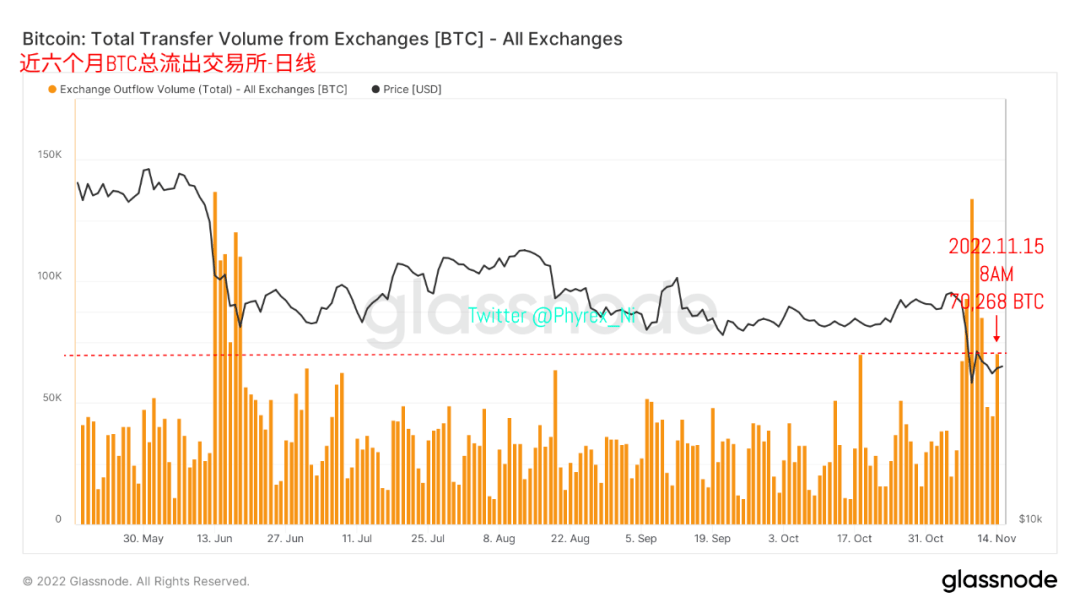Click the Glassnode copyright notice text
1080x608 pixels.
pos(136,581)
